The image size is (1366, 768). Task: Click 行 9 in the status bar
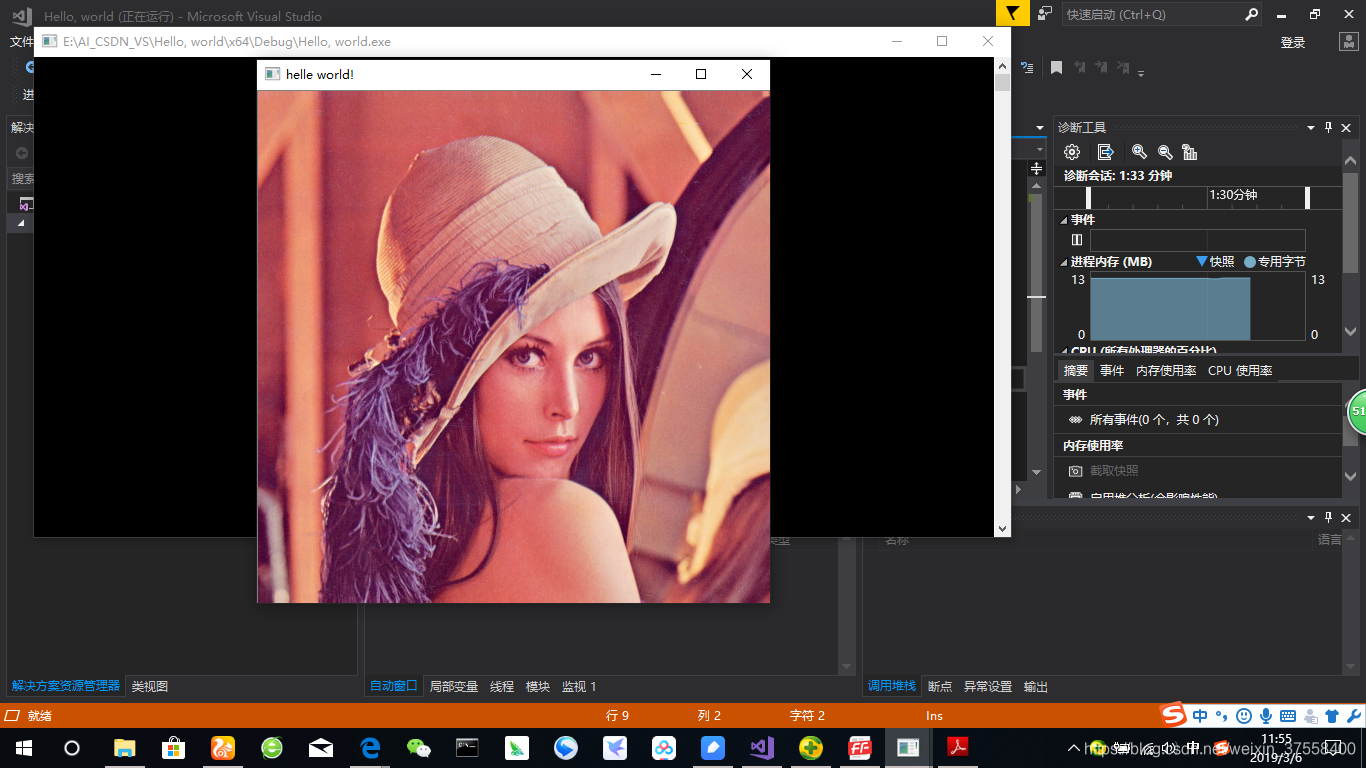pos(618,715)
